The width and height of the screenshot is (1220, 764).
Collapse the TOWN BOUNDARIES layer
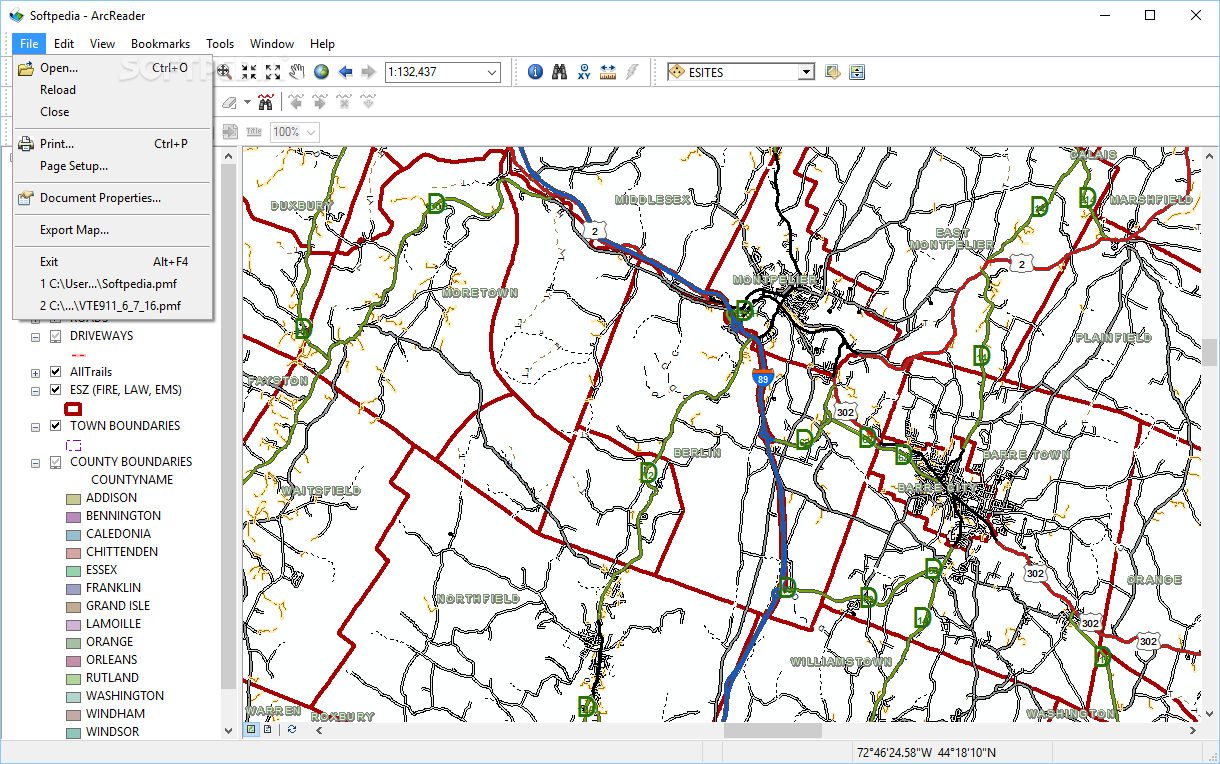coord(36,427)
